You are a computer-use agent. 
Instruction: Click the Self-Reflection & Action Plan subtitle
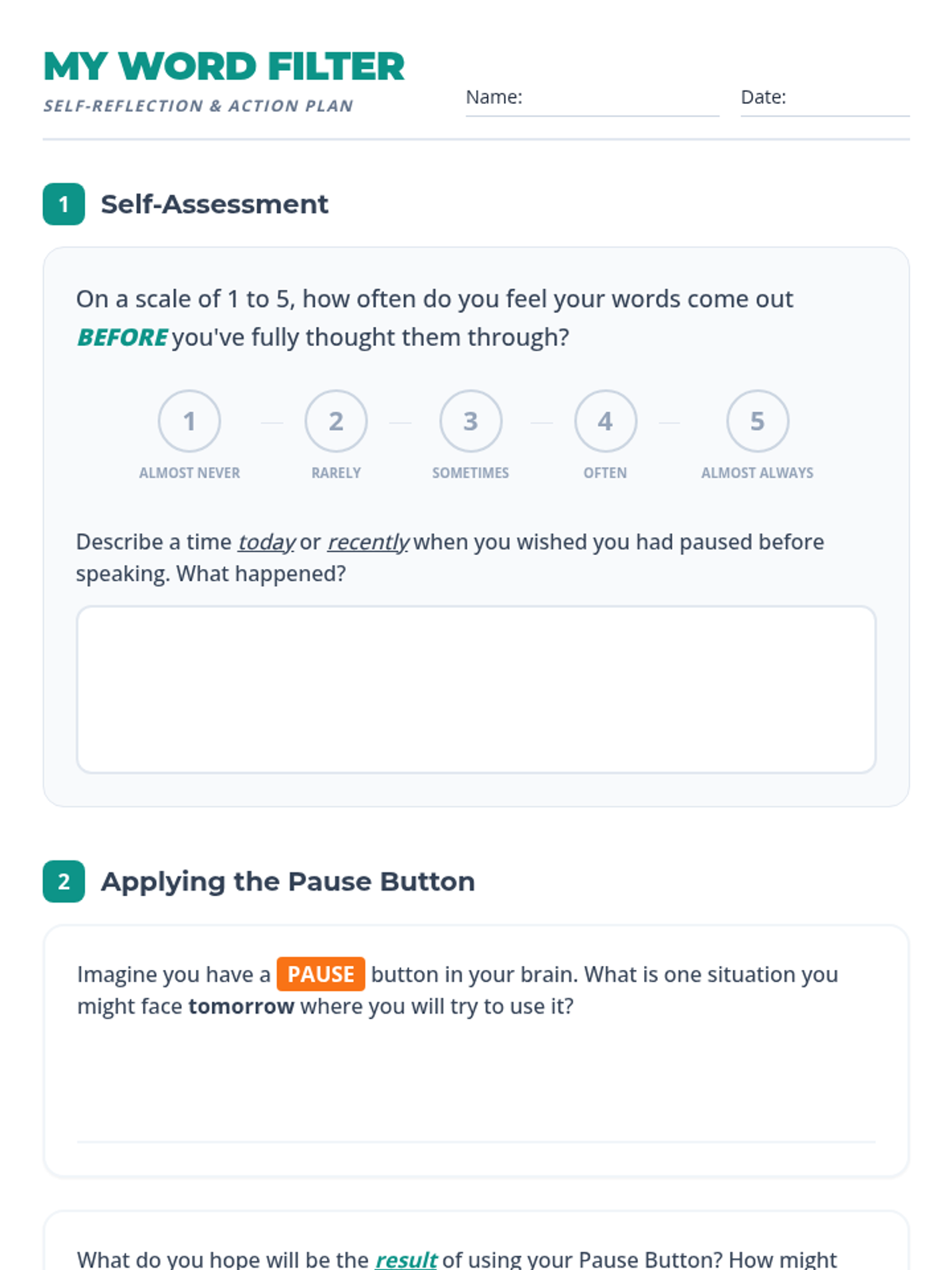(x=198, y=106)
